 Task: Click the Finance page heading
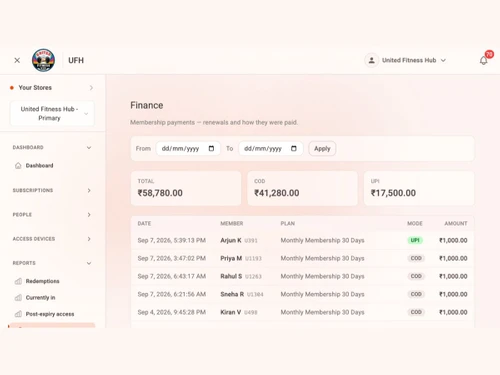pos(147,105)
